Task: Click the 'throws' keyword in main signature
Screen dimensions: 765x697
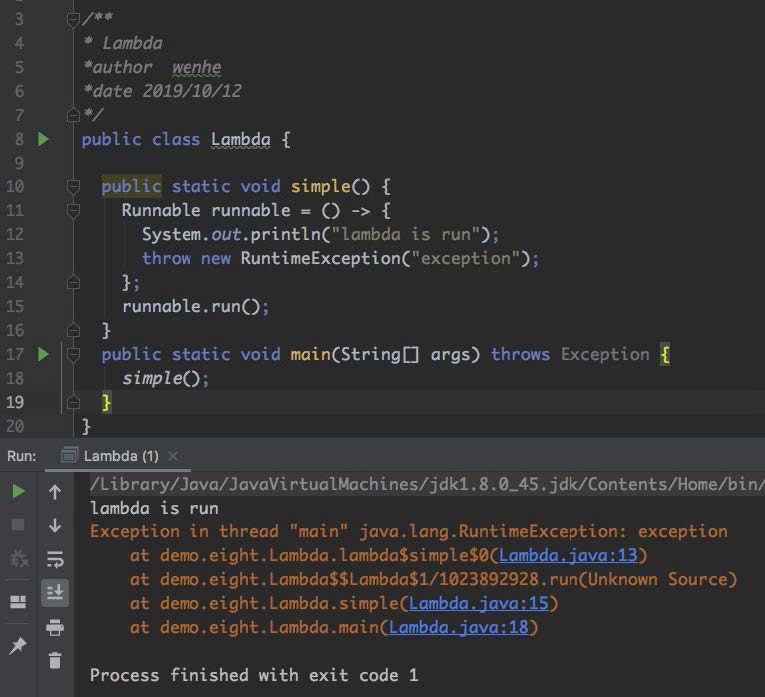Action: [x=520, y=354]
